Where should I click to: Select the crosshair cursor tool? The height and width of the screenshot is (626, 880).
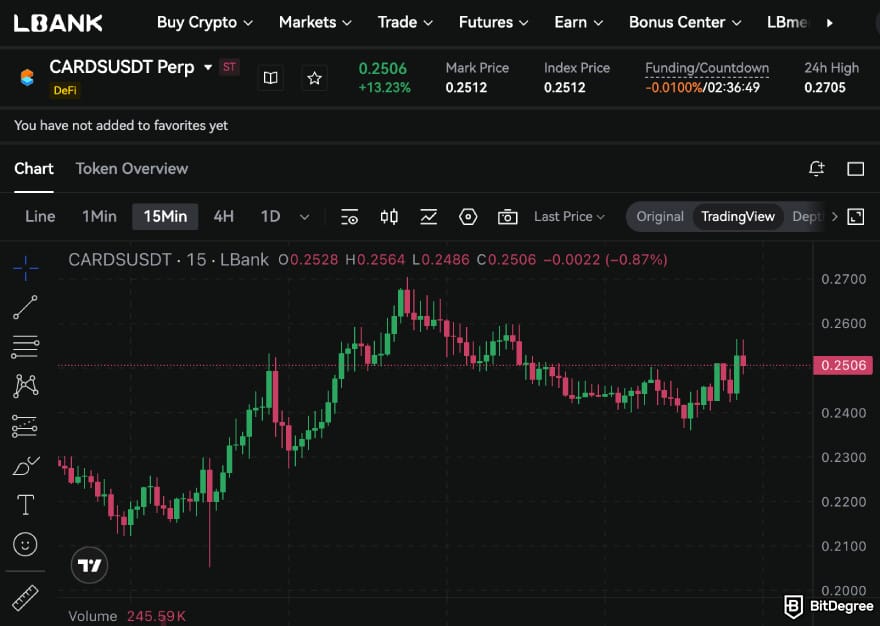26,268
